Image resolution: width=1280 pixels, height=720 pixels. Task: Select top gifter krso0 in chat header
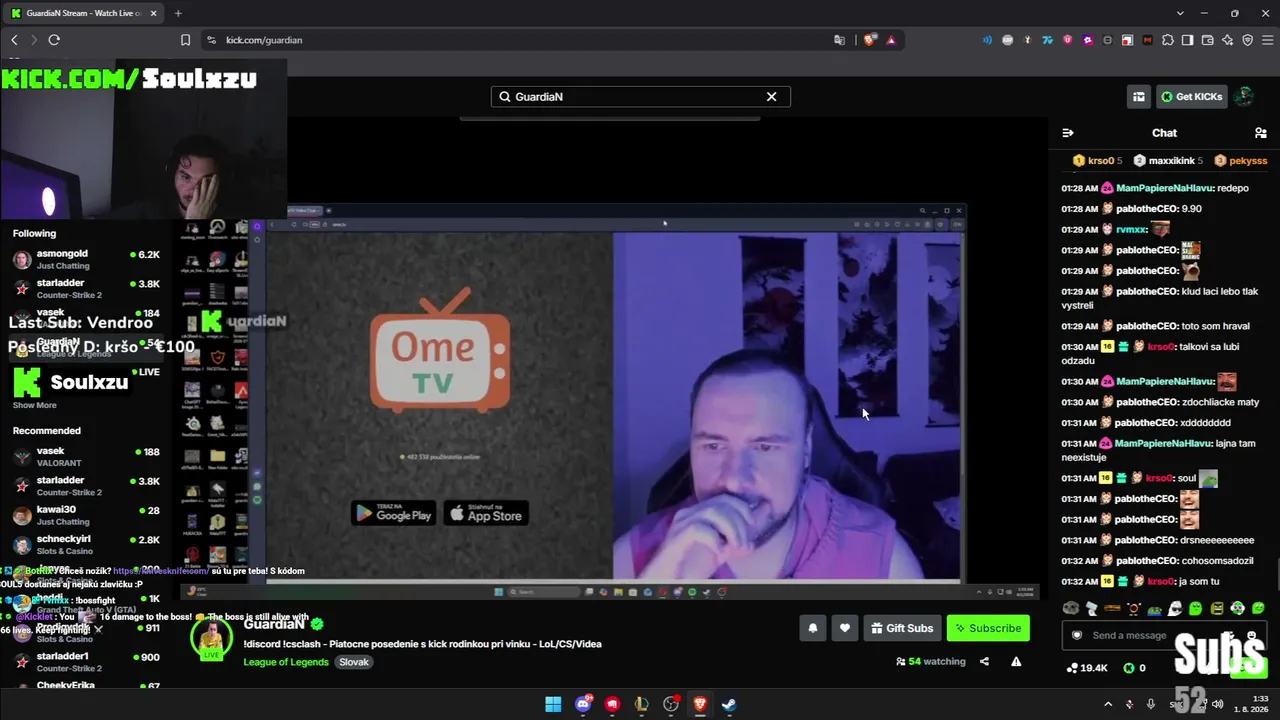(x=1097, y=160)
